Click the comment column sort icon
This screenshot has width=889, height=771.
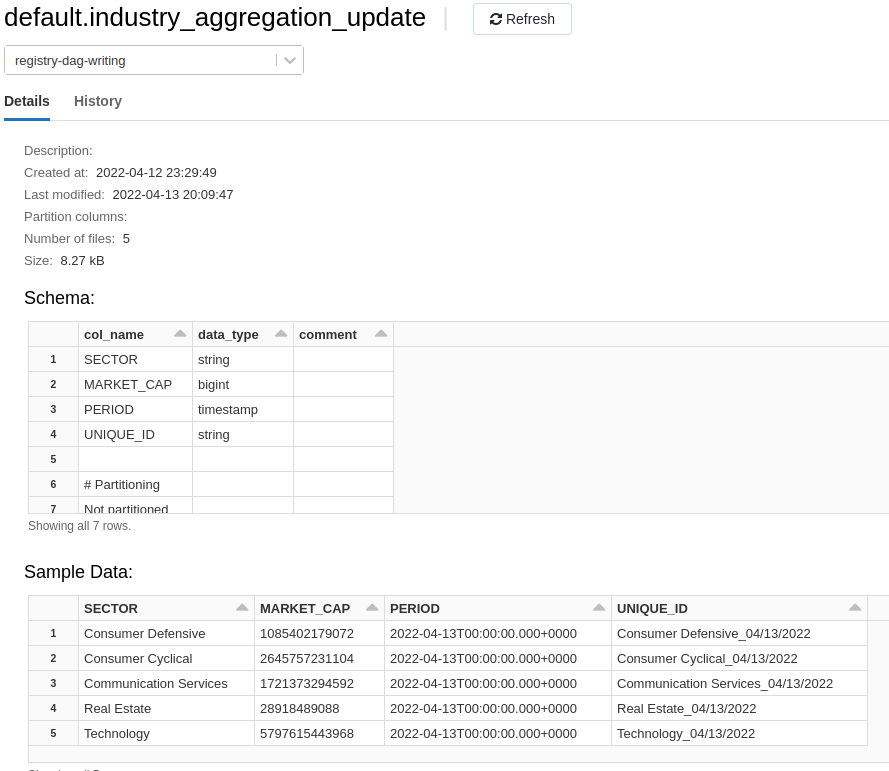tap(381, 332)
